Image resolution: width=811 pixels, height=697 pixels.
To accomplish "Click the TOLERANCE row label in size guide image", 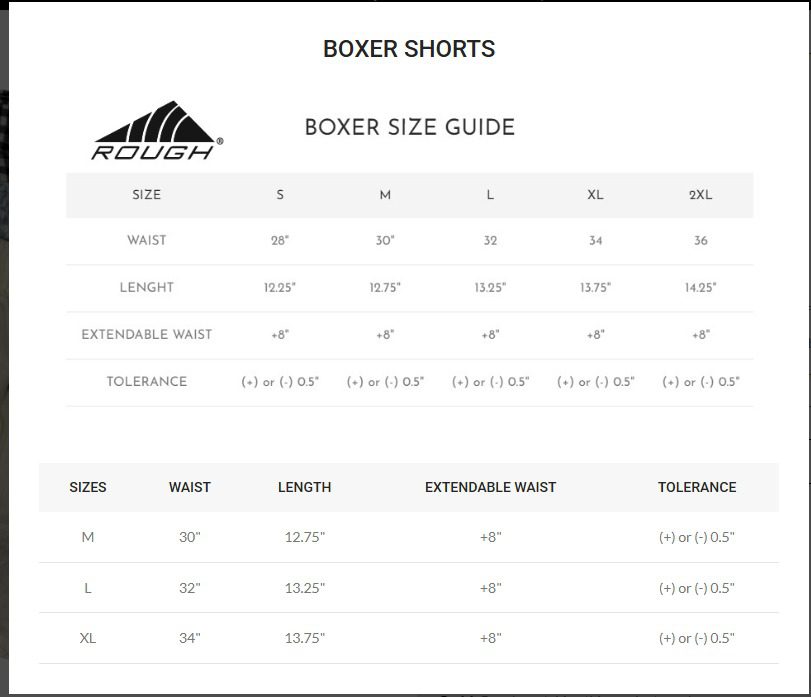I will pyautogui.click(x=147, y=381).
